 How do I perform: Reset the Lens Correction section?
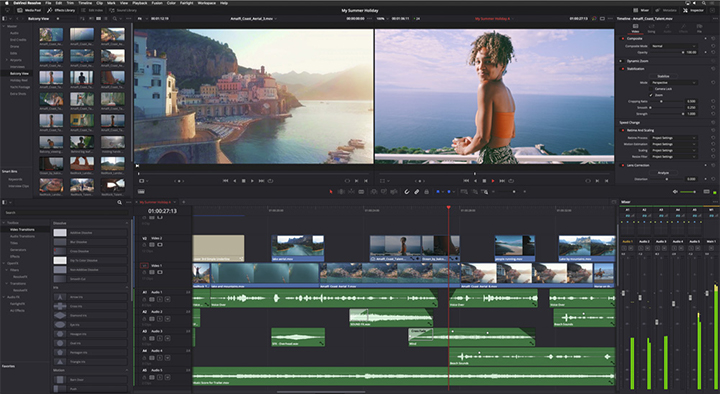point(713,165)
